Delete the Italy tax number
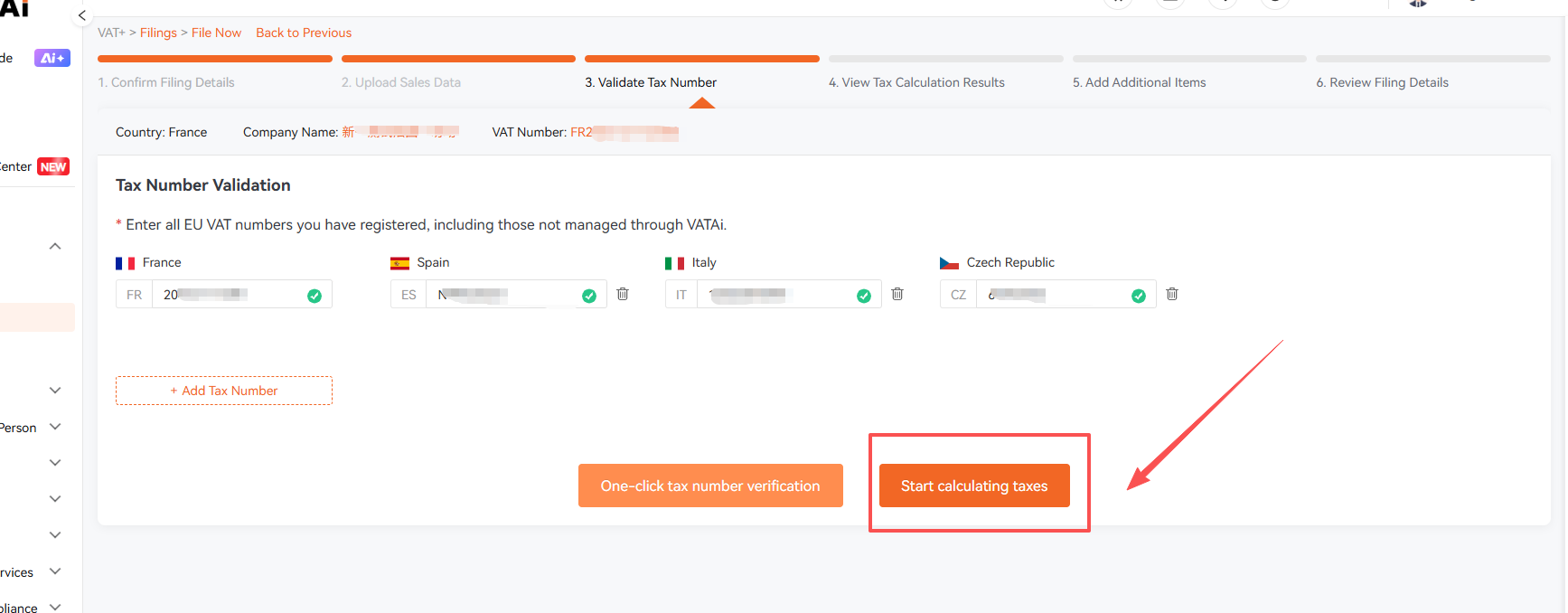1568x613 pixels. click(x=897, y=294)
